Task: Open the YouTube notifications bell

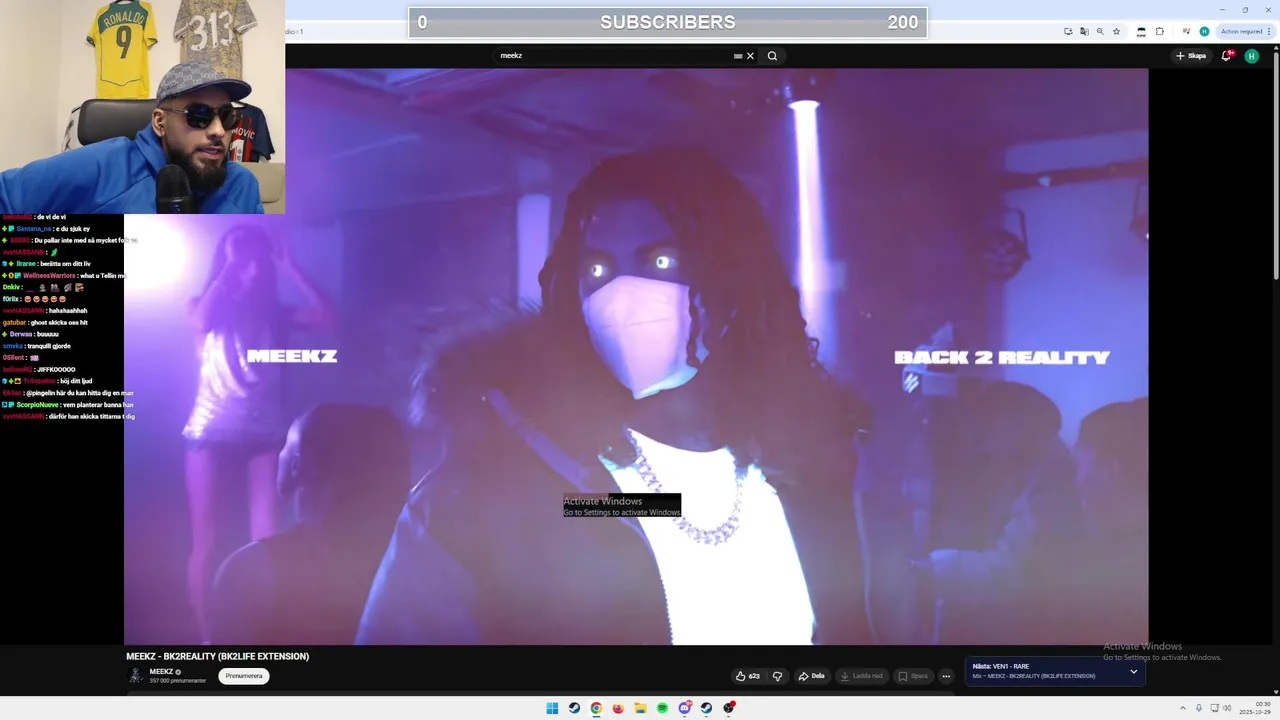Action: click(1227, 56)
